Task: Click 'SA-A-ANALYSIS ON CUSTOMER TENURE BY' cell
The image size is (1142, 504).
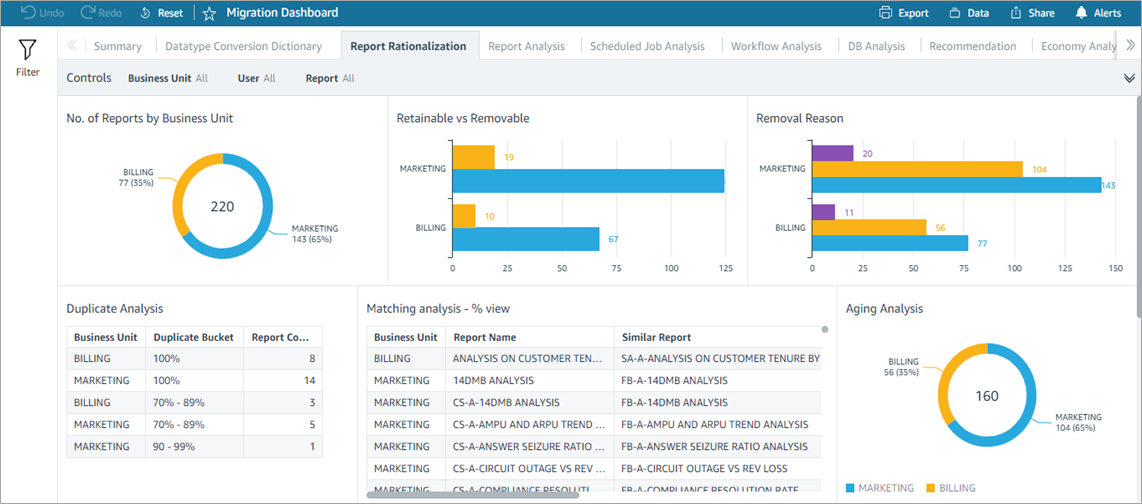Action: (717, 358)
